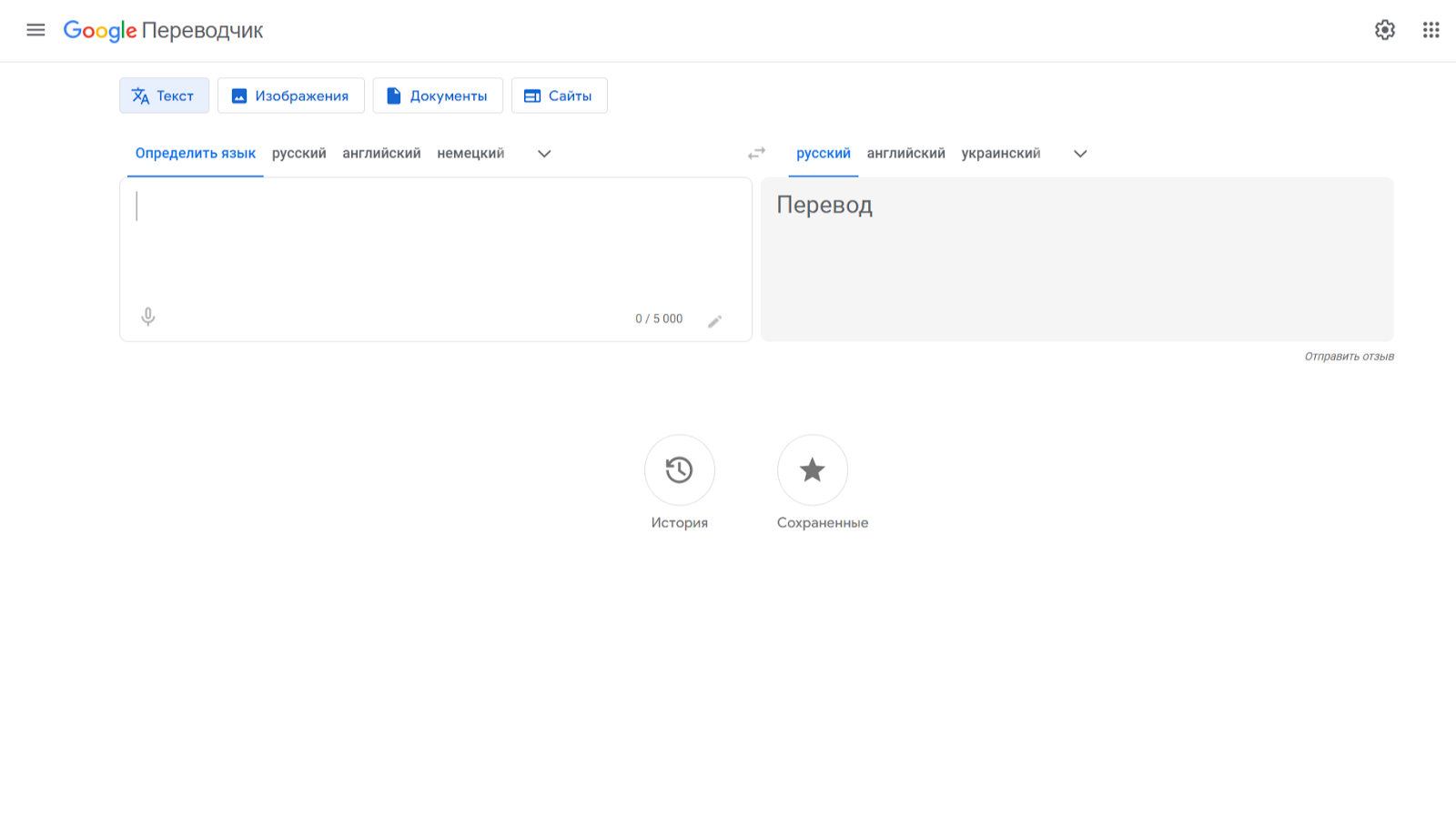The width and height of the screenshot is (1456, 816).
Task: Switch to Сайты mode
Action: [559, 96]
